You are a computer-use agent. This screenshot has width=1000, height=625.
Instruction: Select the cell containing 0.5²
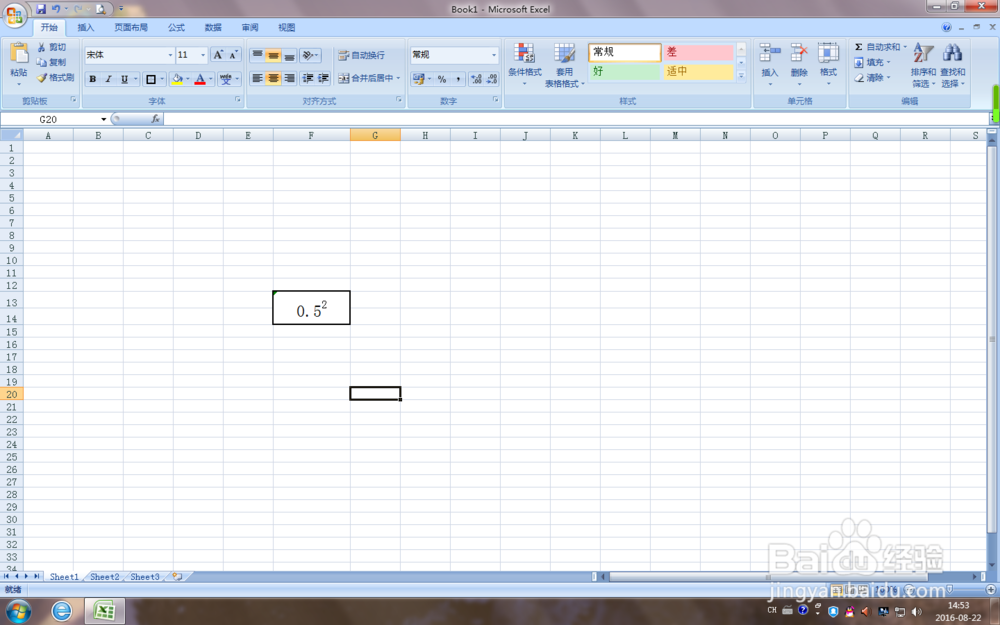click(311, 307)
